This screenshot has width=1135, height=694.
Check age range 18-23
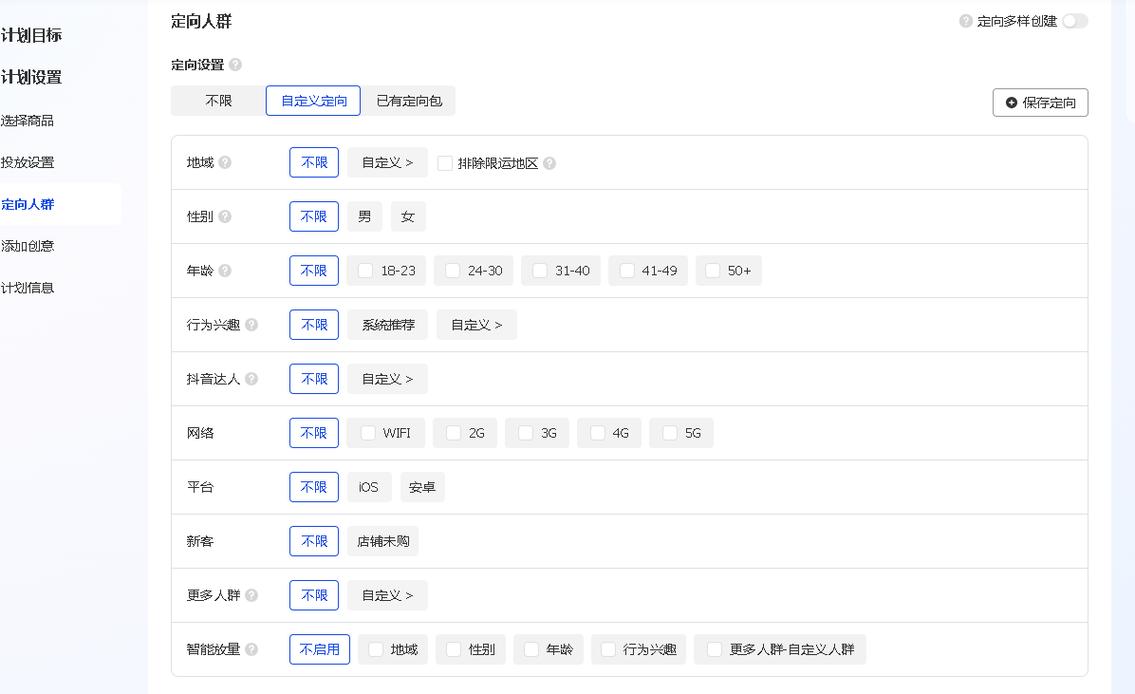click(x=366, y=271)
